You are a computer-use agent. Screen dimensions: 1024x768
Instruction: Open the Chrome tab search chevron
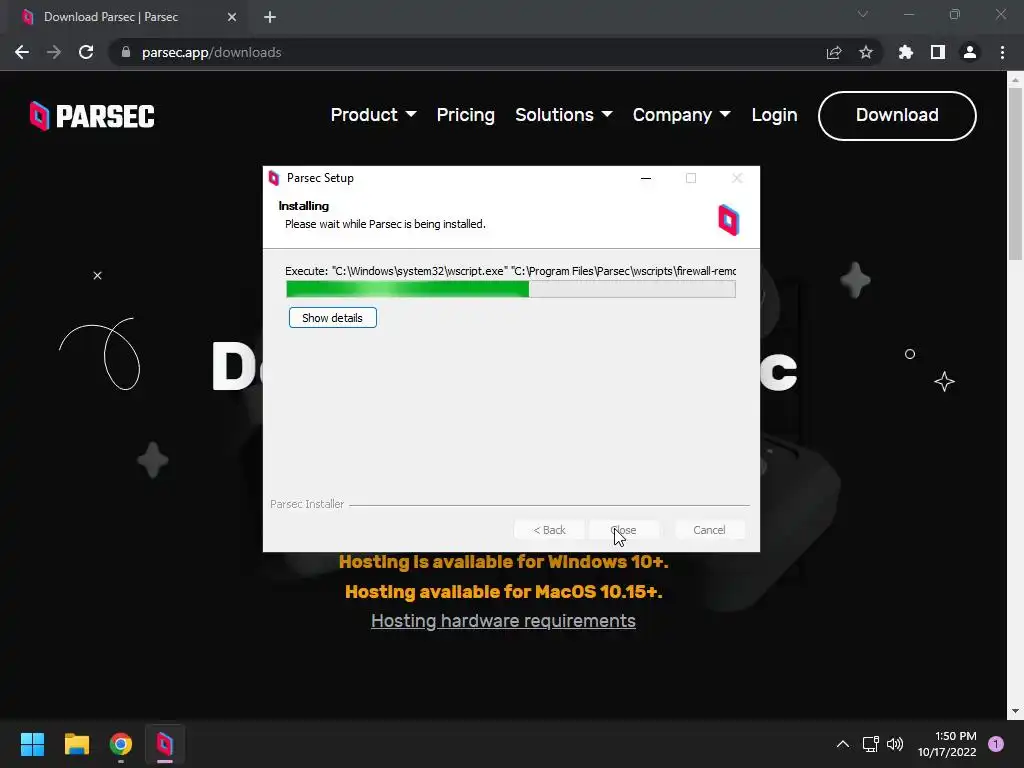pyautogui.click(x=863, y=14)
